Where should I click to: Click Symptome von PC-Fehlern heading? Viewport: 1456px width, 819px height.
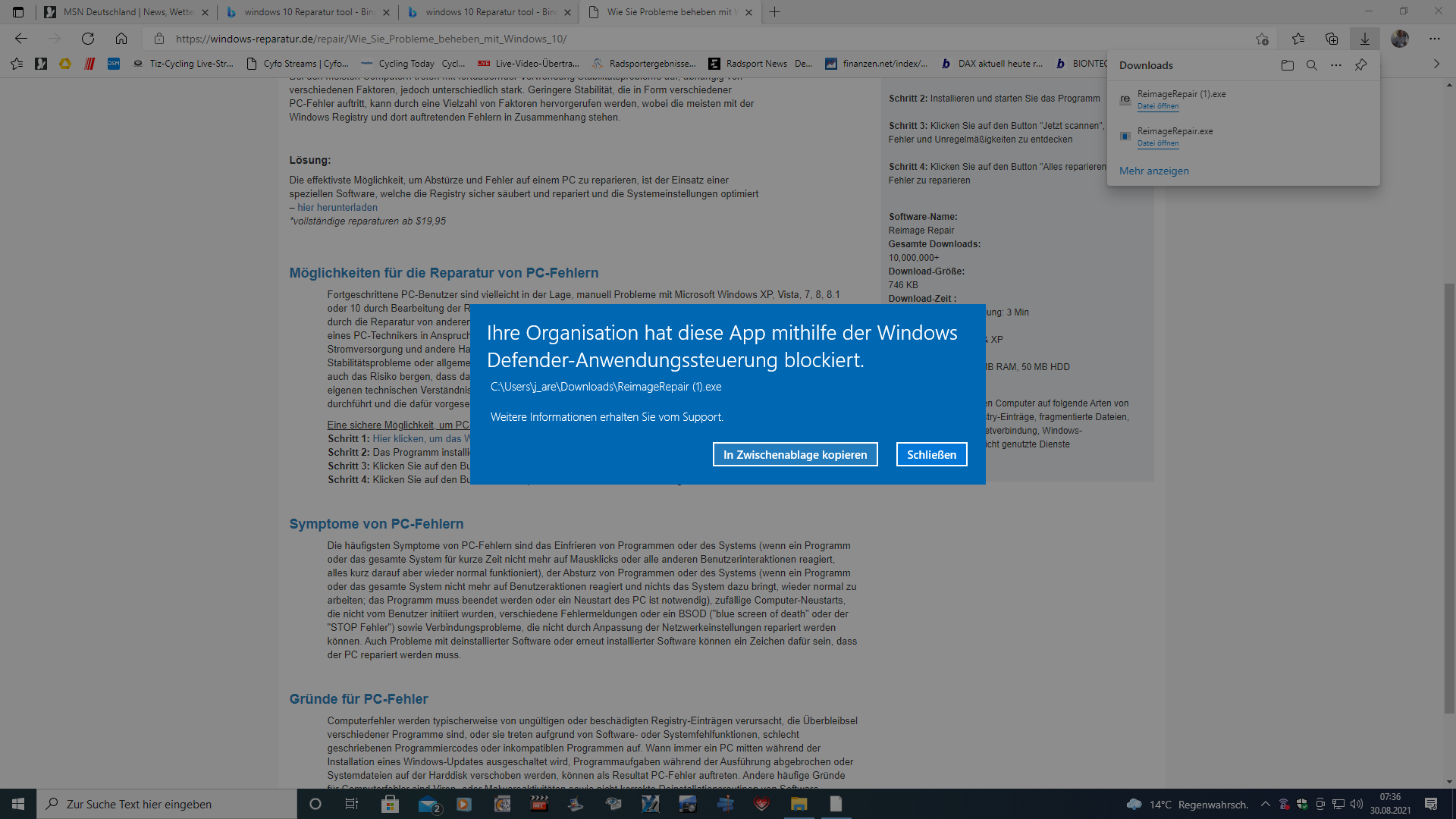pyautogui.click(x=376, y=524)
